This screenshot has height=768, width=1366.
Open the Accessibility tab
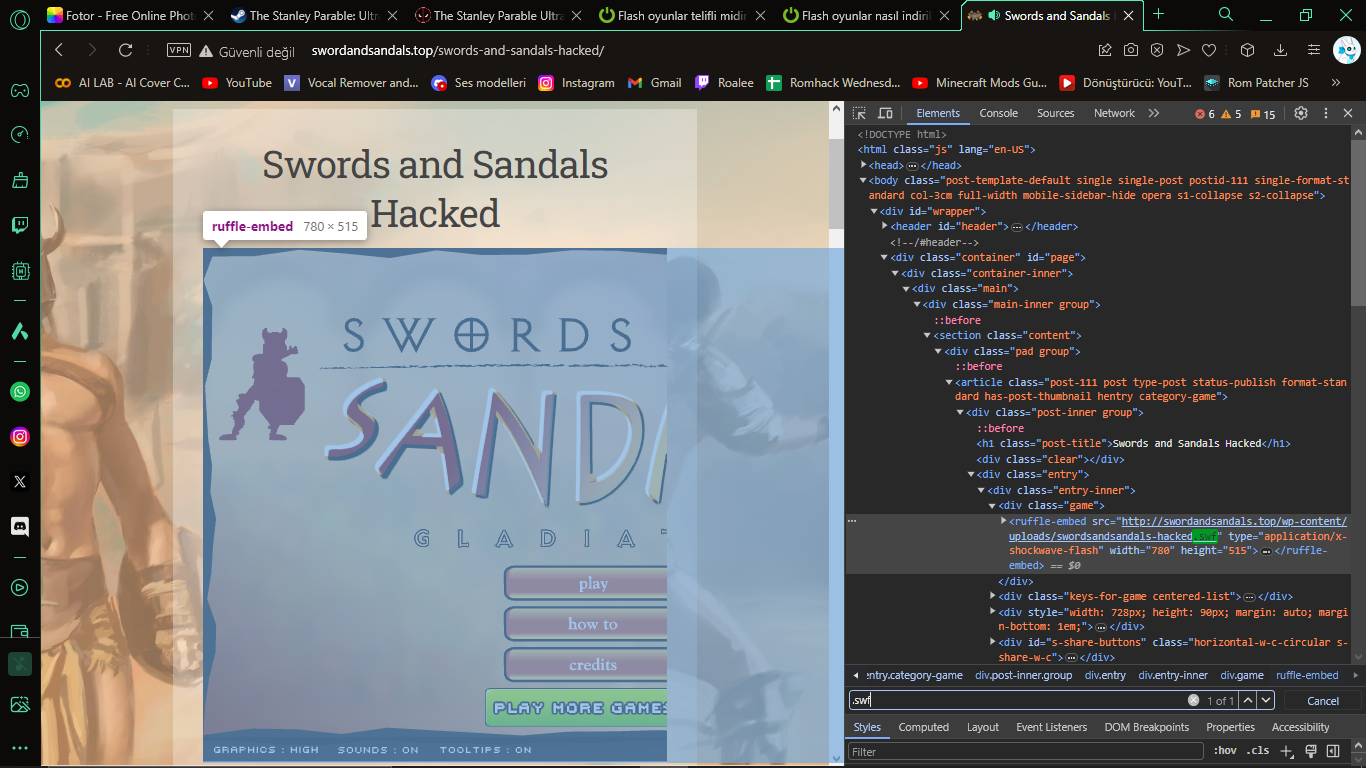[x=1301, y=727]
